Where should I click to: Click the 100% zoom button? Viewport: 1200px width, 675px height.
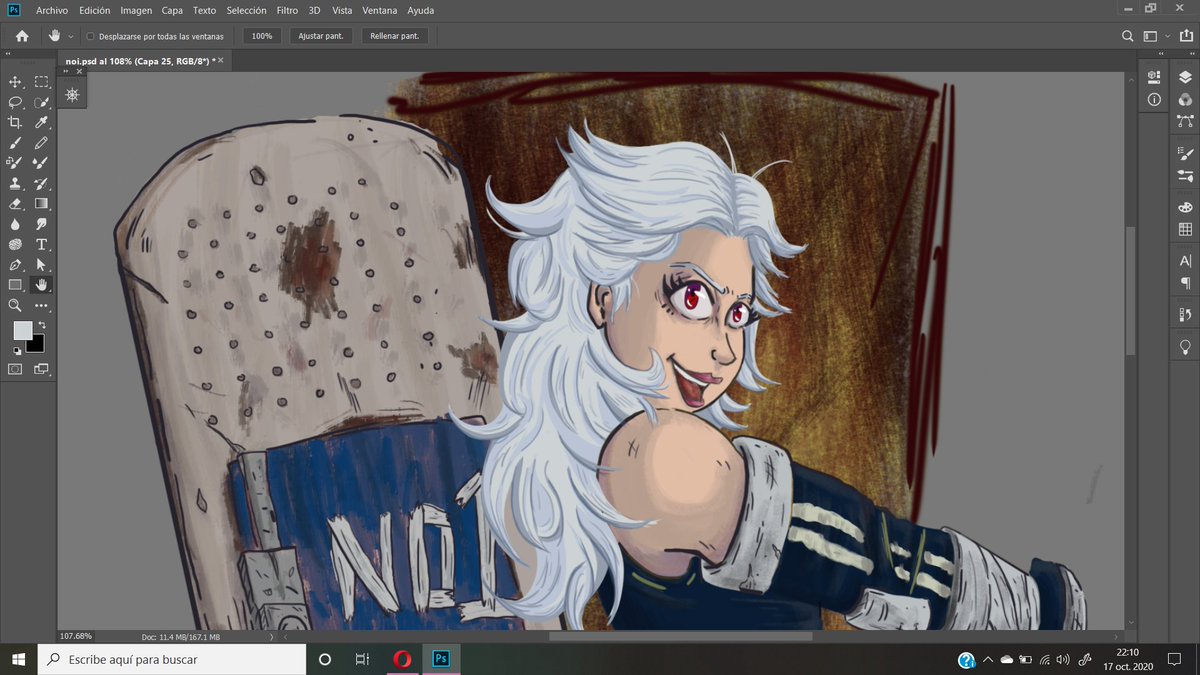(262, 36)
